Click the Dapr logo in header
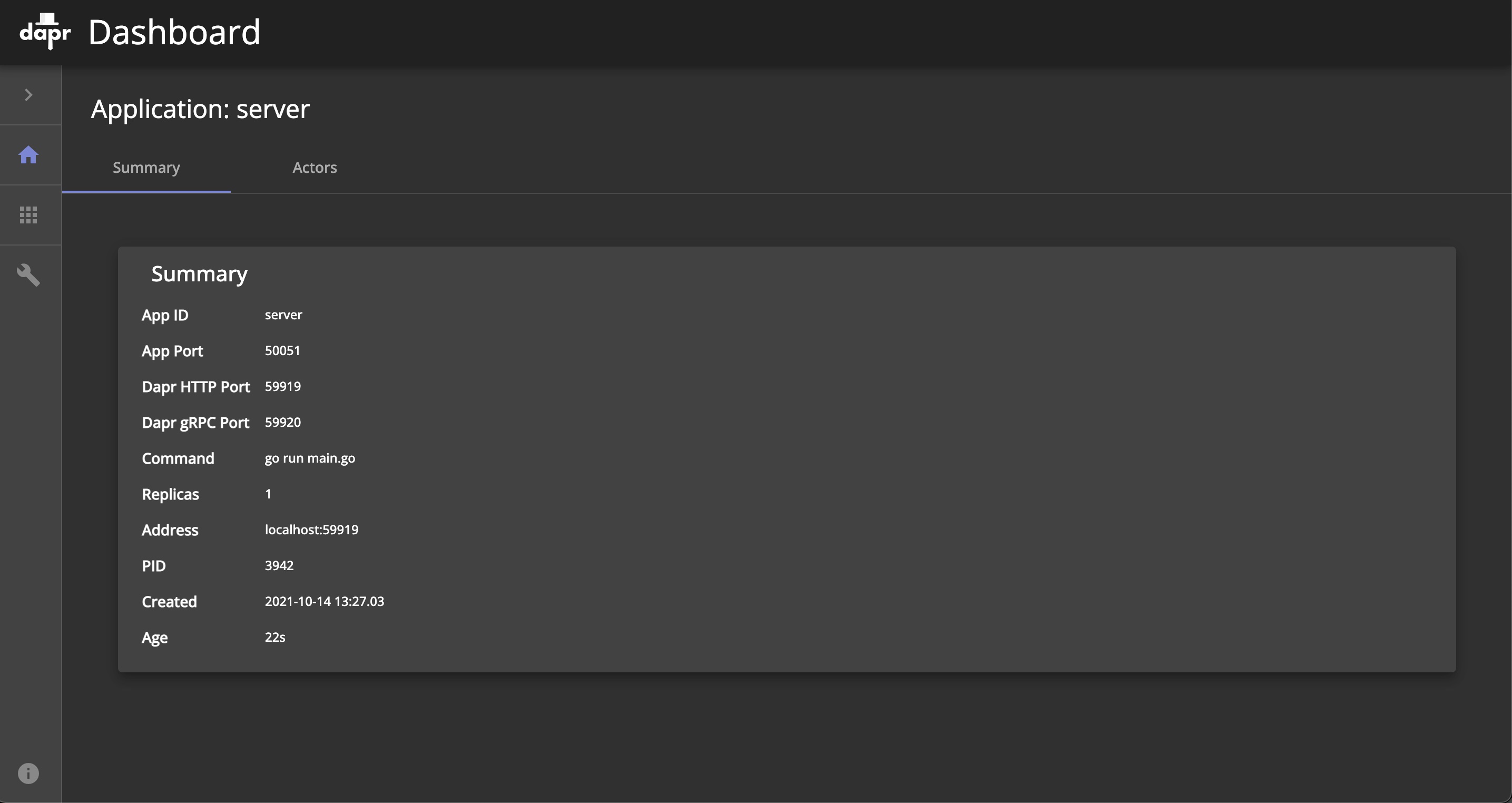Image resolution: width=1512 pixels, height=803 pixels. (x=45, y=32)
